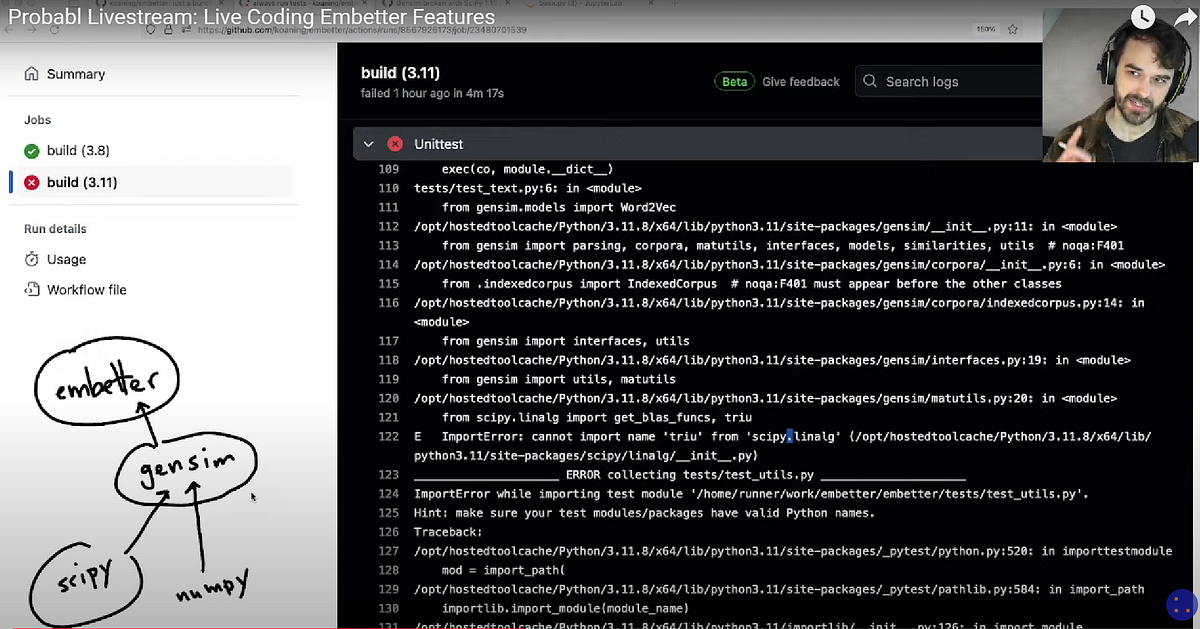Click the magnifier icon in Search logs

869,81
